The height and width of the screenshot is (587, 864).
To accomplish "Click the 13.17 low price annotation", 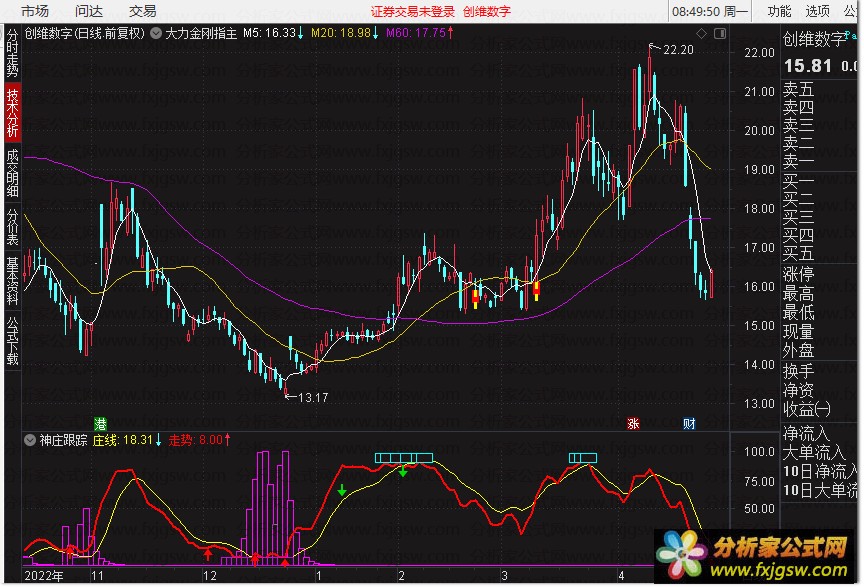I will point(313,398).
